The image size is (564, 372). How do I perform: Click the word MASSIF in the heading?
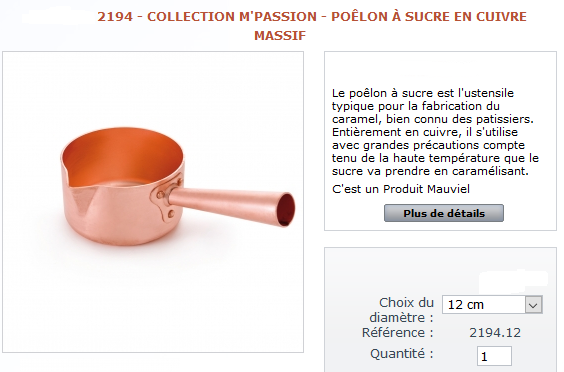tap(280, 35)
